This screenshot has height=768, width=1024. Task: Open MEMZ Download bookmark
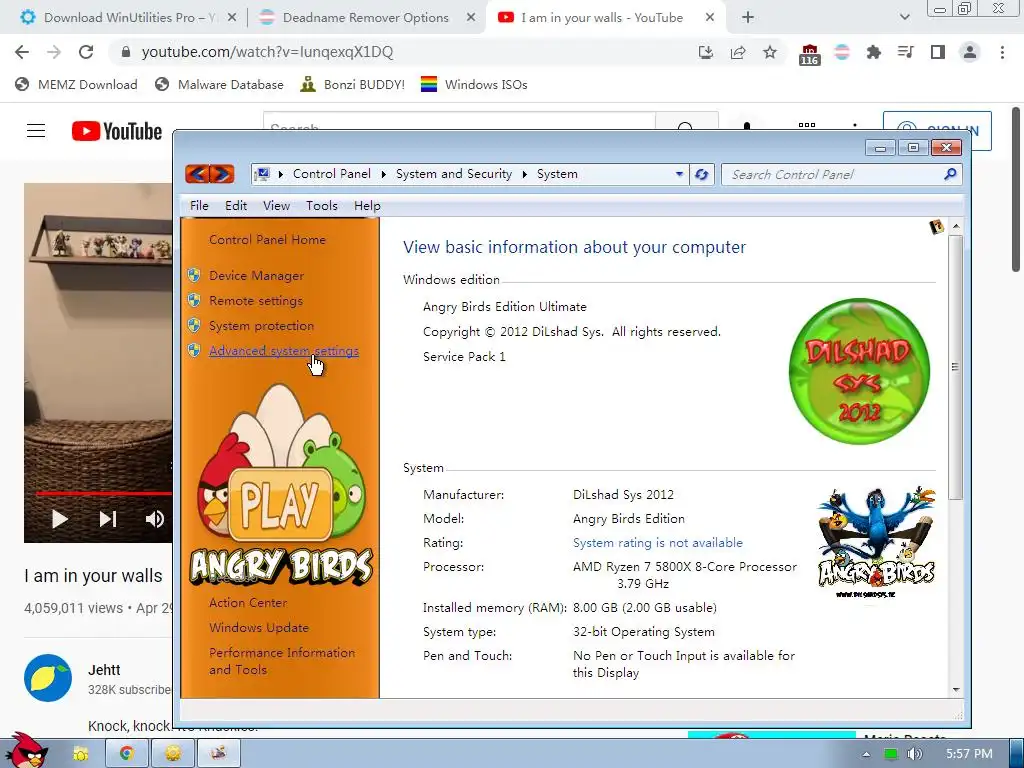[76, 84]
